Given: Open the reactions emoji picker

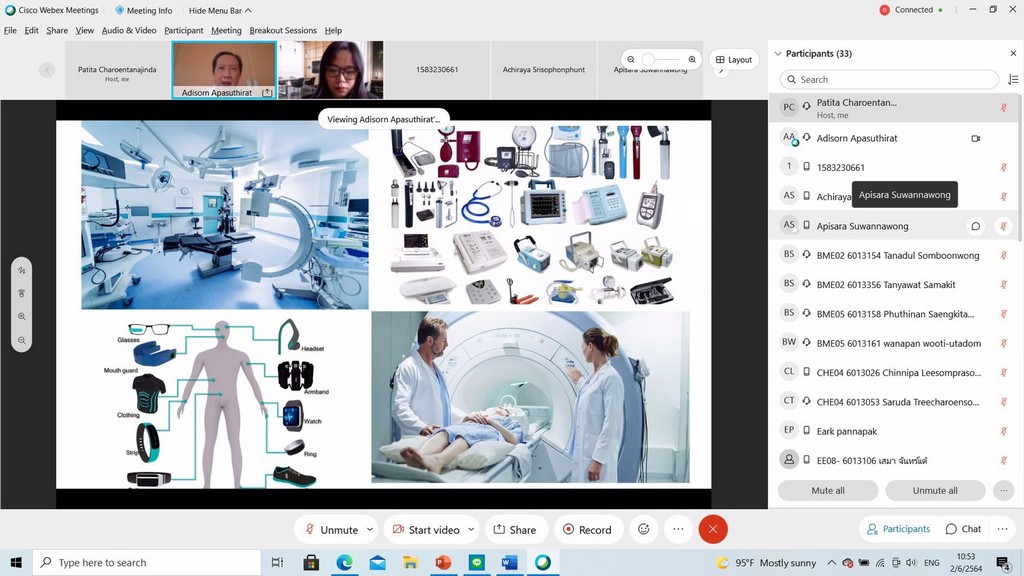Looking at the screenshot, I should [x=644, y=529].
